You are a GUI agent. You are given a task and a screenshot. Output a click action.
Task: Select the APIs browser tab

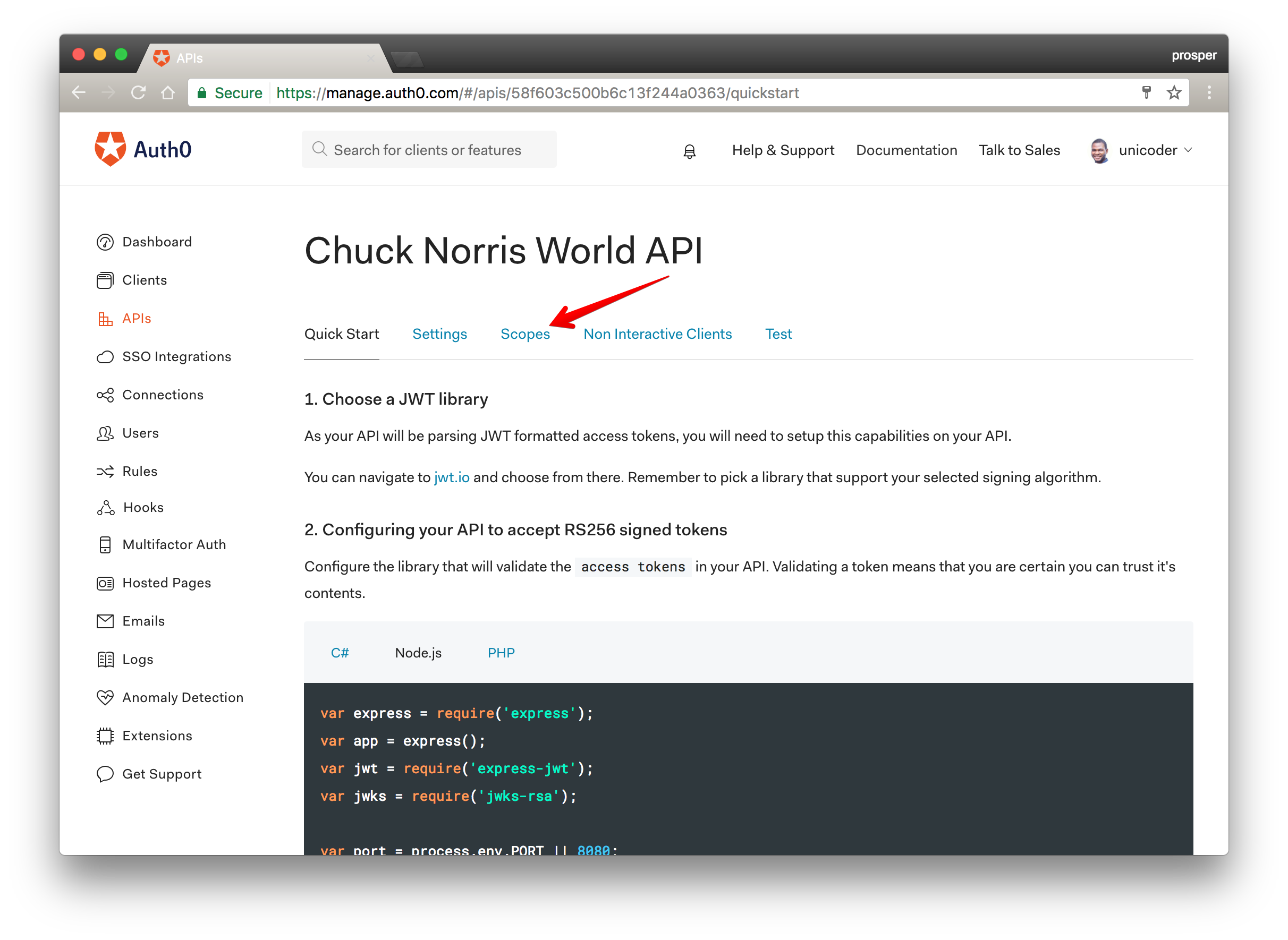pyautogui.click(x=264, y=58)
